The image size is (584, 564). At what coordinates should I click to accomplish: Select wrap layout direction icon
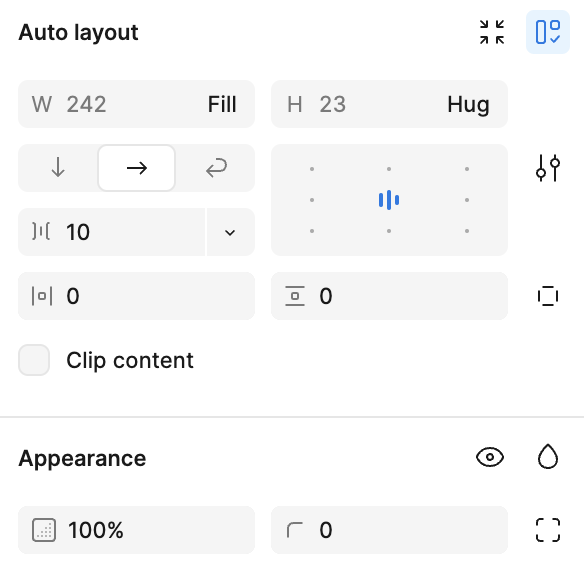[x=216, y=168]
